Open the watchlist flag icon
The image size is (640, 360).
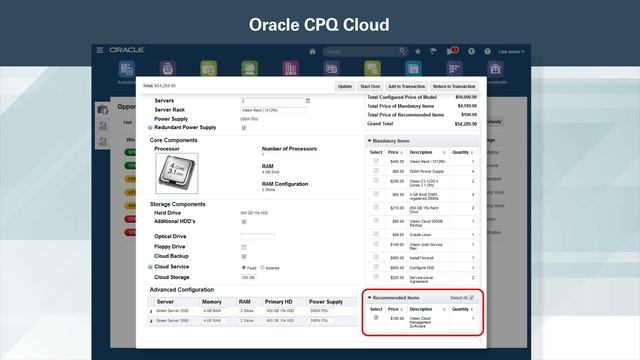pos(433,51)
